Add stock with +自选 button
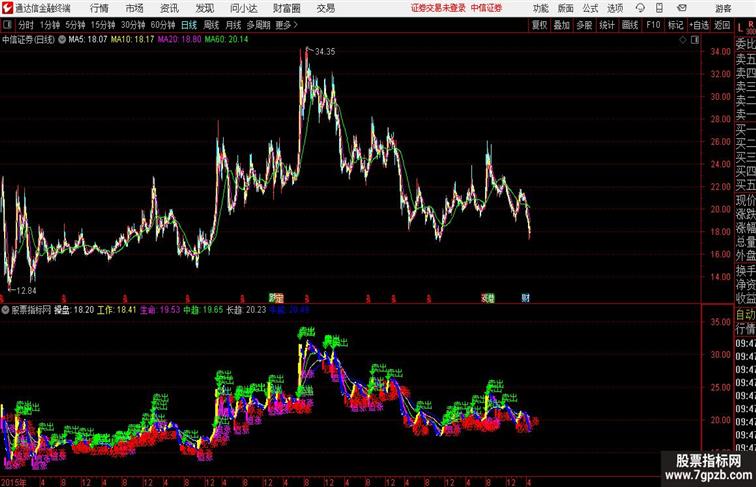 click(700, 25)
